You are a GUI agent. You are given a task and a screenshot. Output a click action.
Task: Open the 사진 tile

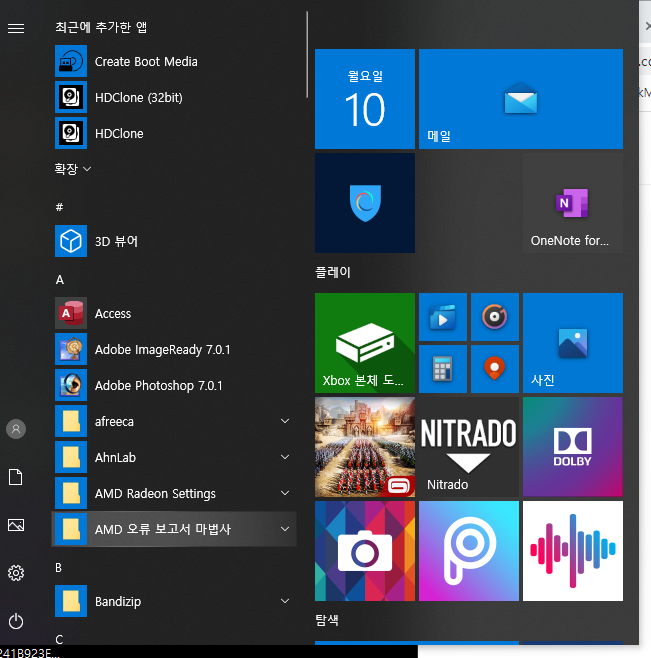[x=573, y=343]
